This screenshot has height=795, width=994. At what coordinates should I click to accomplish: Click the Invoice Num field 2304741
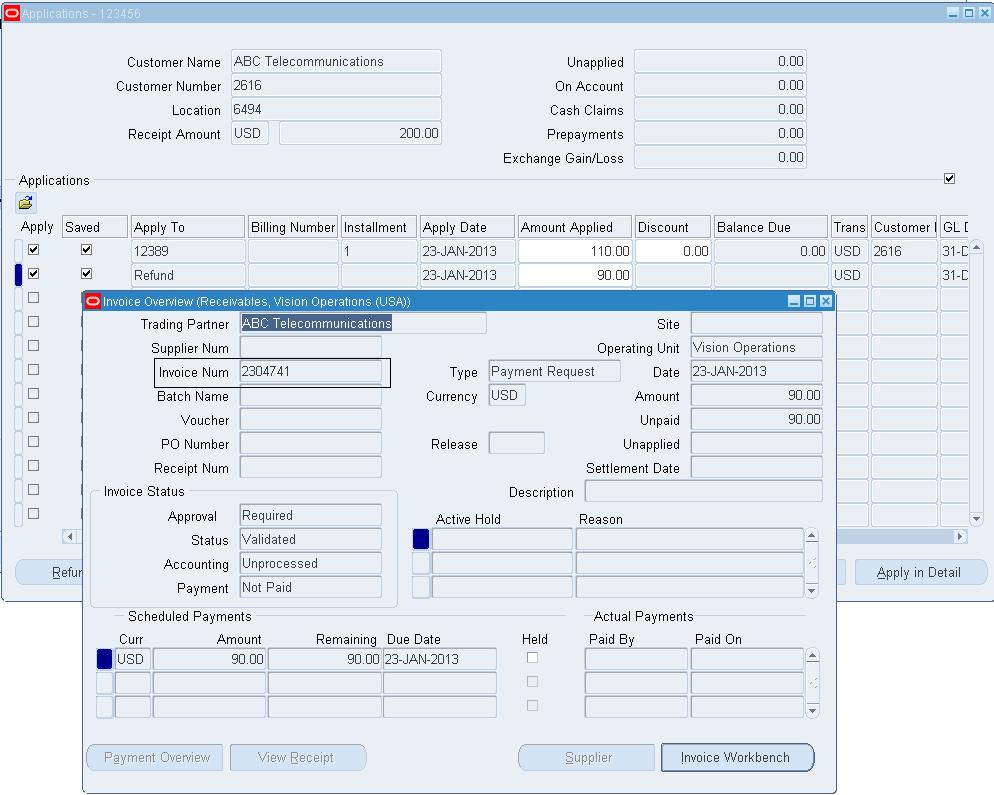click(311, 372)
